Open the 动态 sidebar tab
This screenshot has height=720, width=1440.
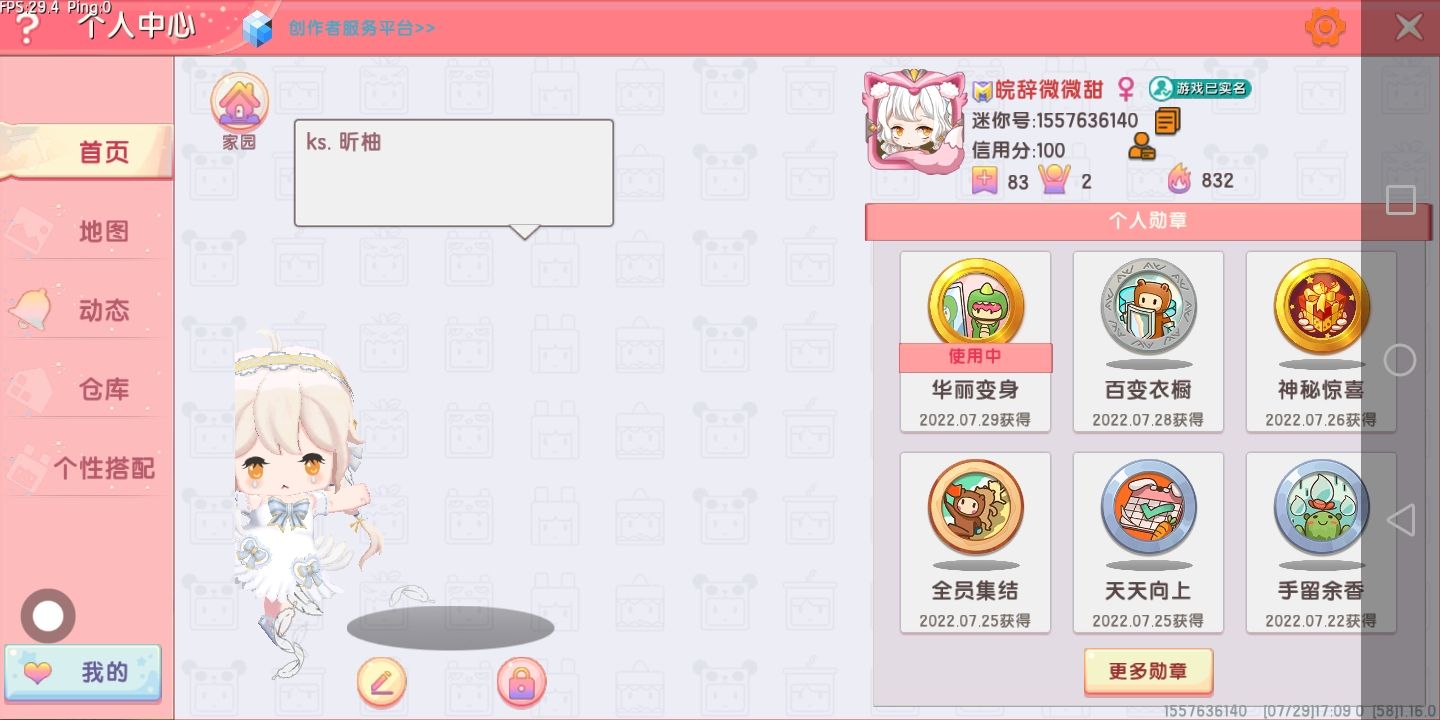pyautogui.click(x=86, y=310)
